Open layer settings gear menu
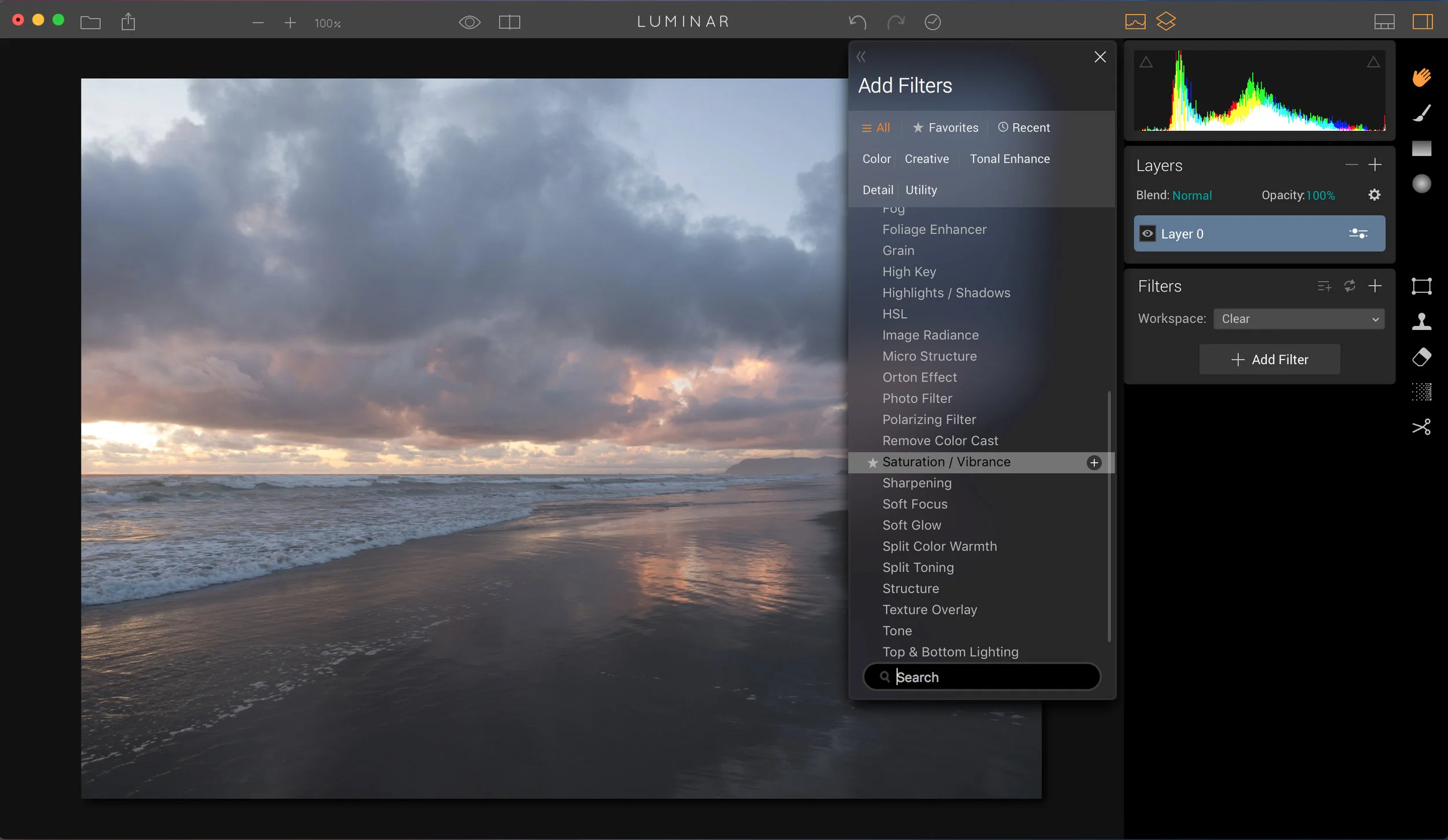1448x840 pixels. tap(1374, 195)
